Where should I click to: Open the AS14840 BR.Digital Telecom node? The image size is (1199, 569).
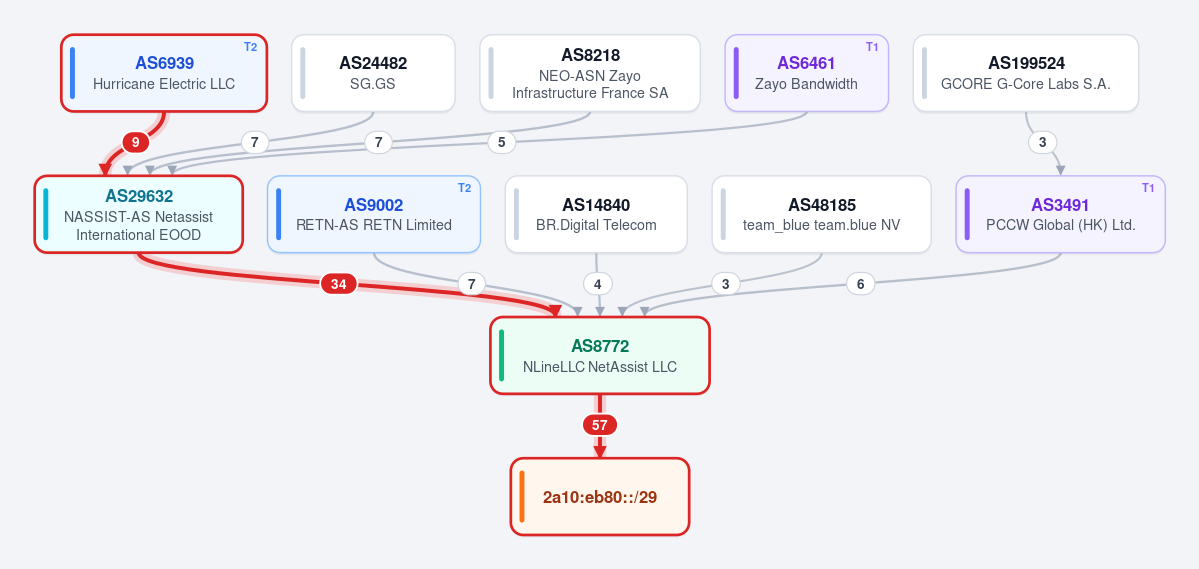point(596,214)
